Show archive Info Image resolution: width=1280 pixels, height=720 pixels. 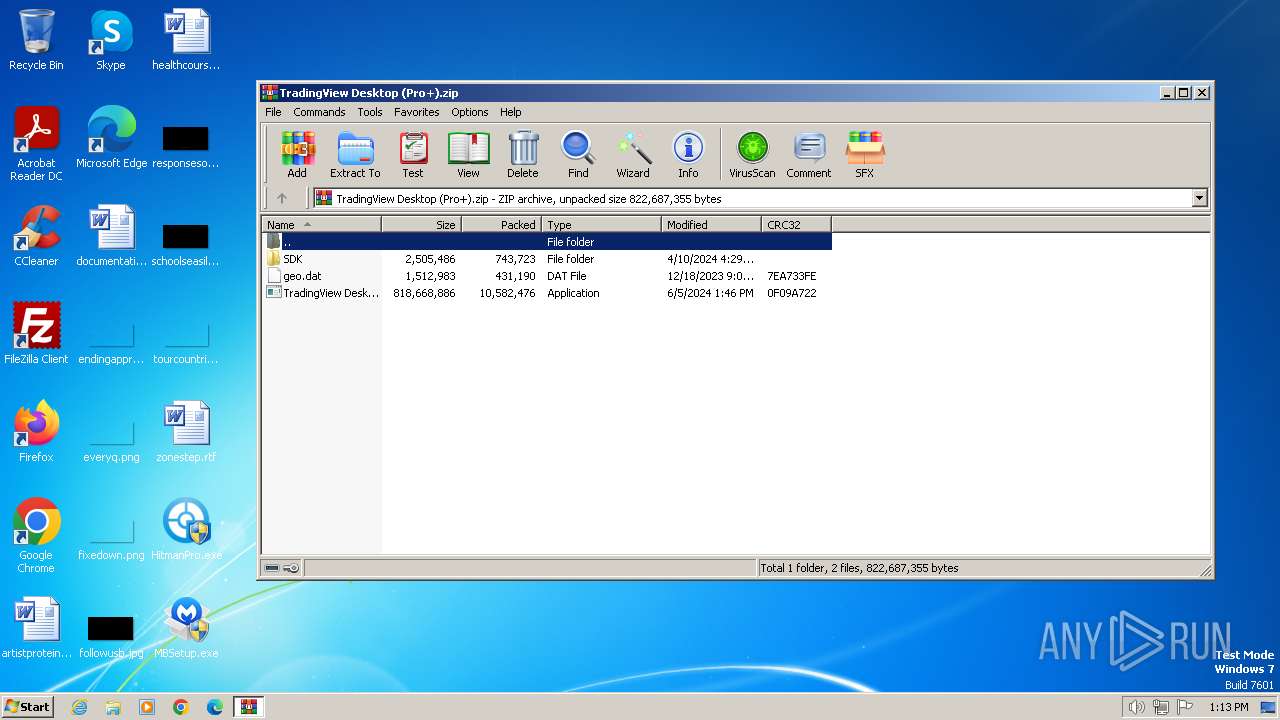(x=688, y=155)
